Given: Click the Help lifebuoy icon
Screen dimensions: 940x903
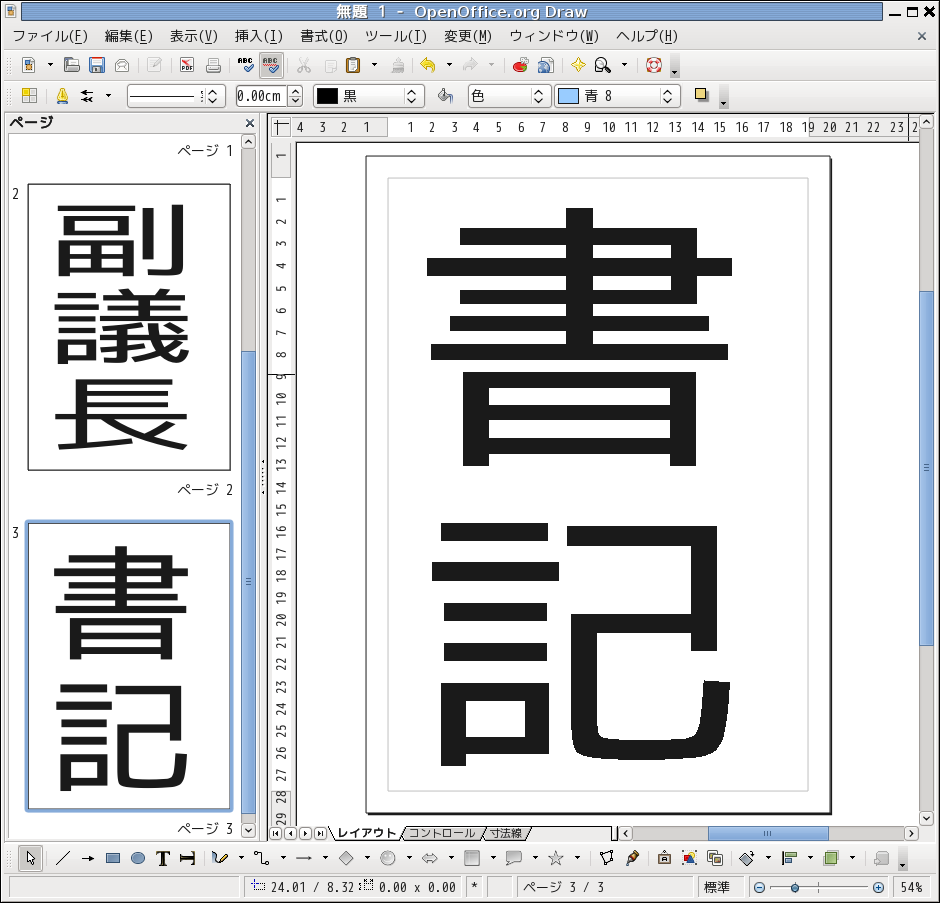Looking at the screenshot, I should [654, 65].
